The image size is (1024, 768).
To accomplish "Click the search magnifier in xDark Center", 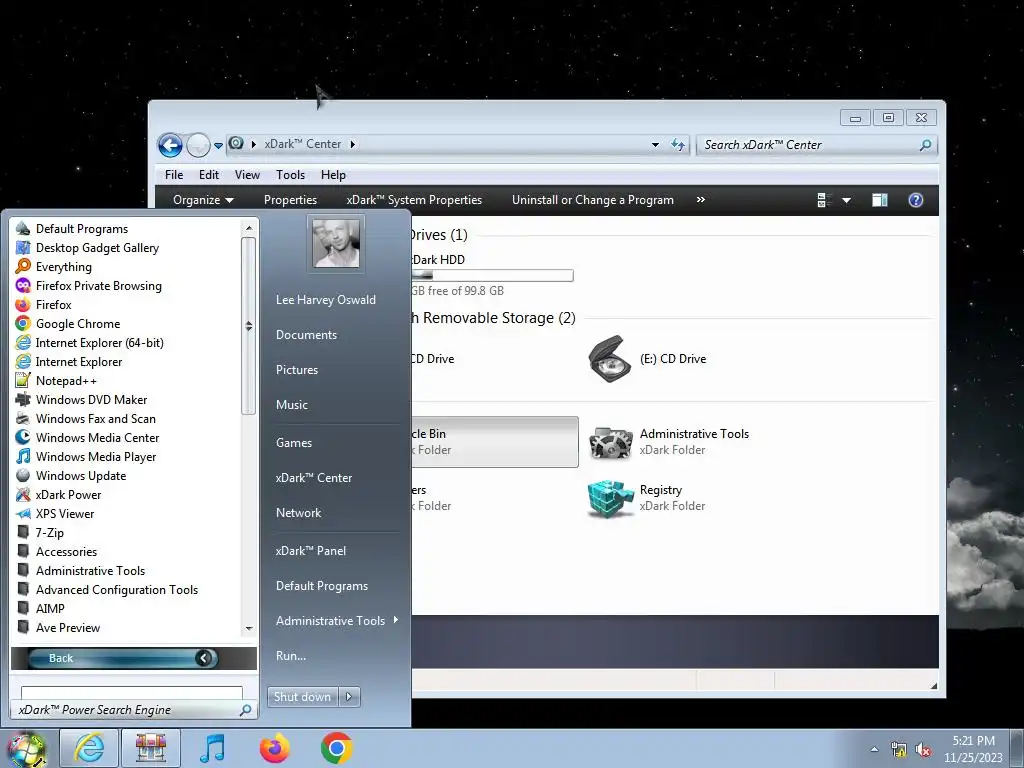I will [925, 145].
